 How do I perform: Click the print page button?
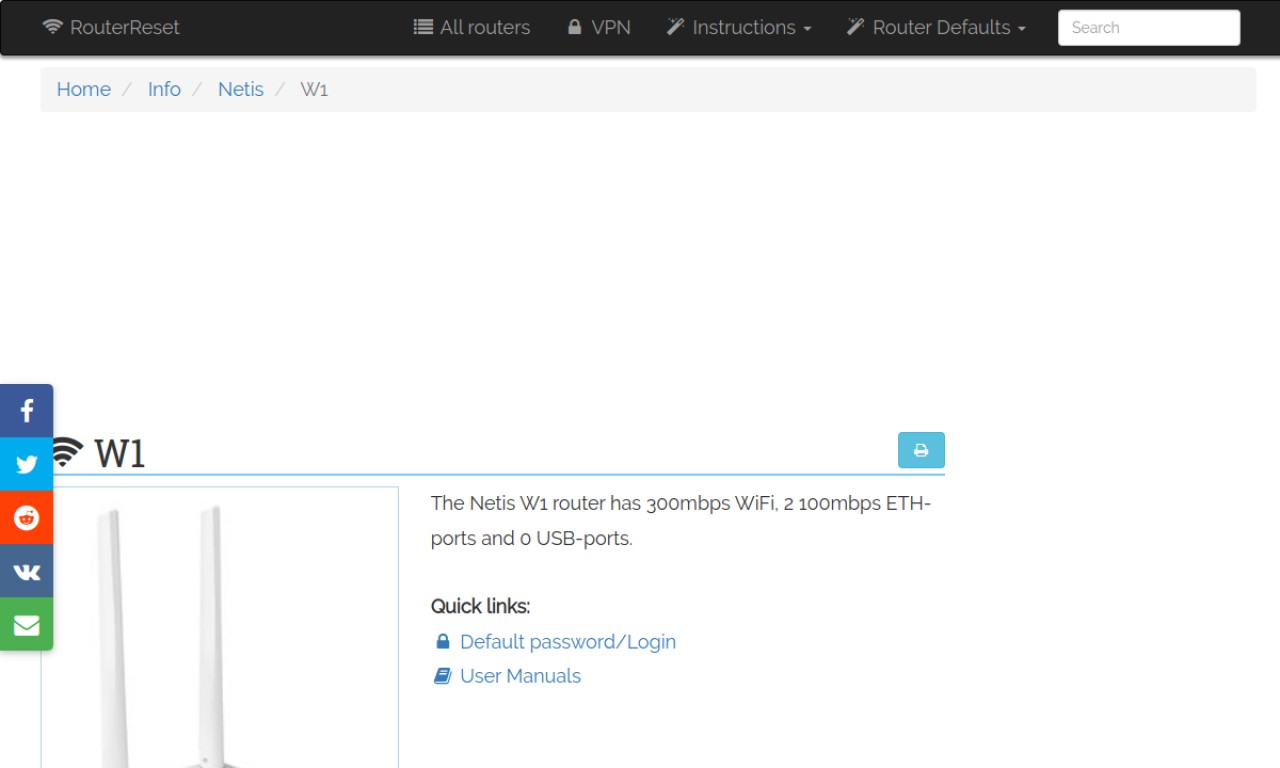tap(921, 450)
